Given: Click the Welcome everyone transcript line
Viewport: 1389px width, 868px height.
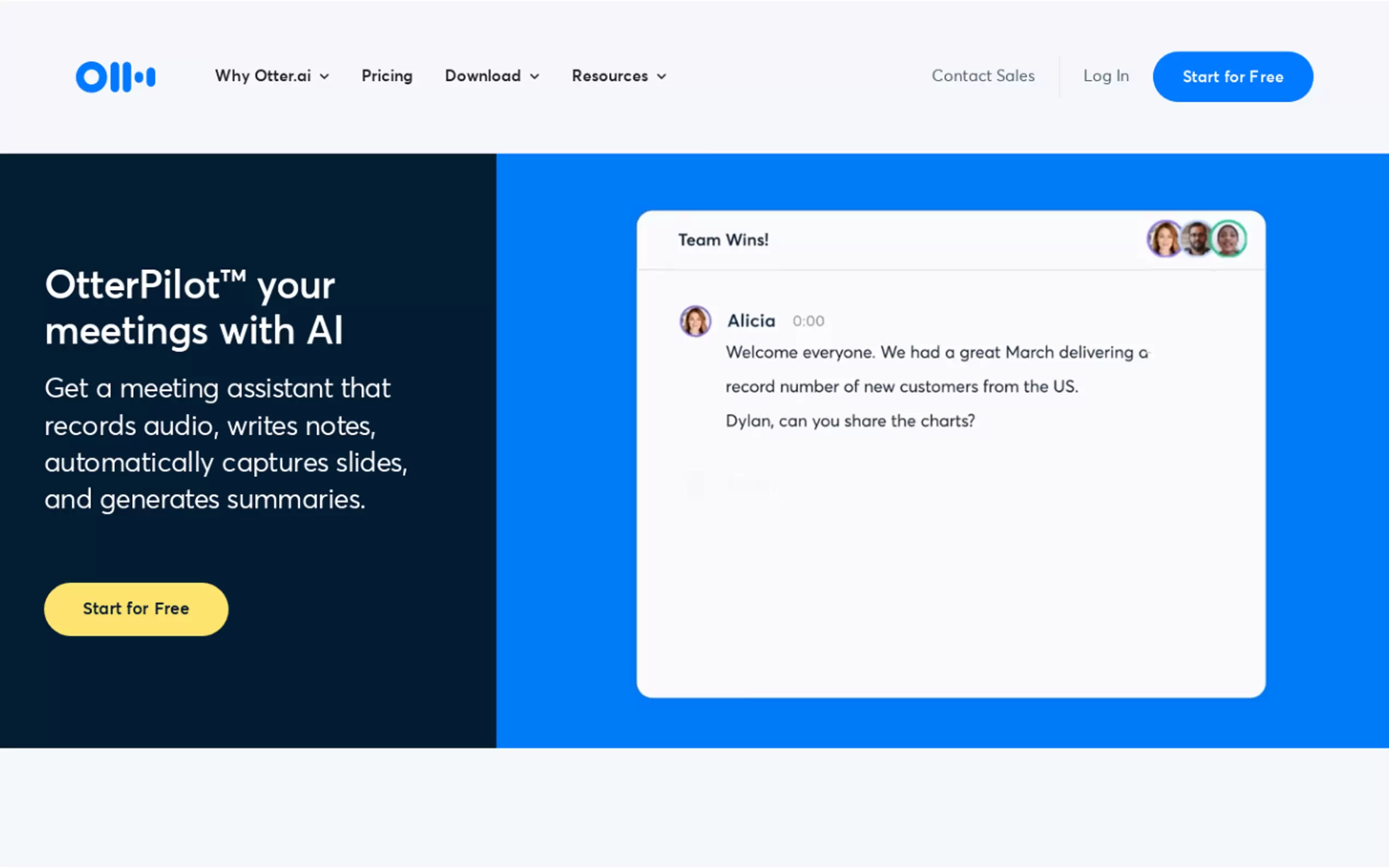Looking at the screenshot, I should 936,353.
